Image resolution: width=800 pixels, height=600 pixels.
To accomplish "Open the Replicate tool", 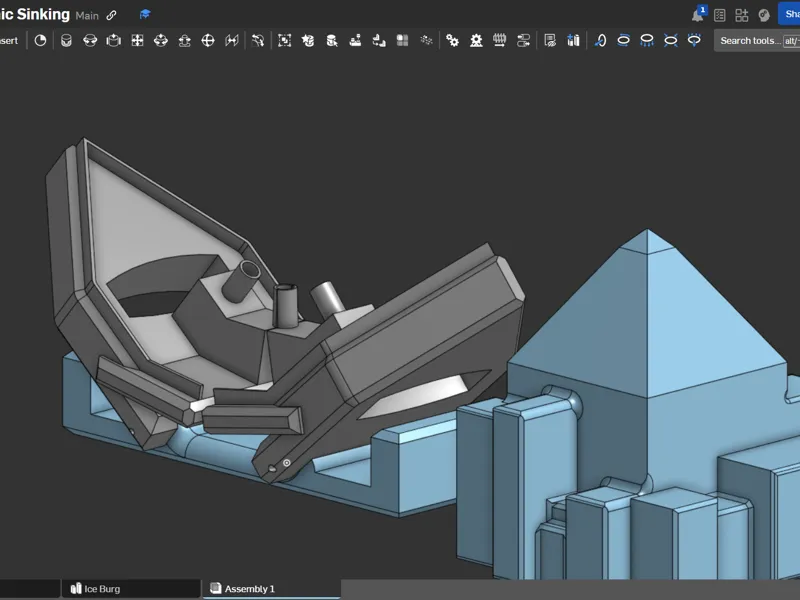I will (x=355, y=40).
